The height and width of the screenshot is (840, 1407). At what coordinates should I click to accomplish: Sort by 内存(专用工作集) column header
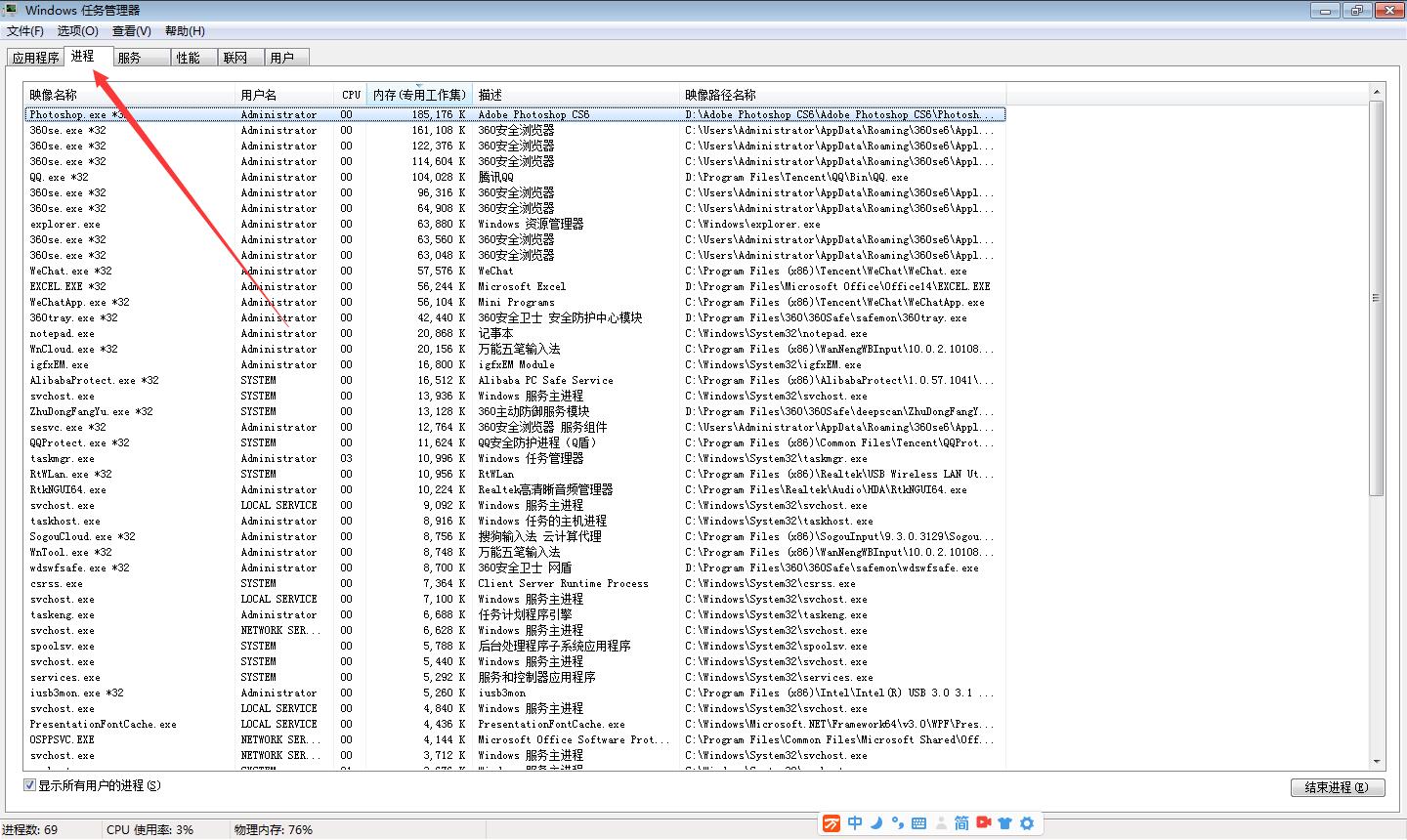tap(420, 95)
